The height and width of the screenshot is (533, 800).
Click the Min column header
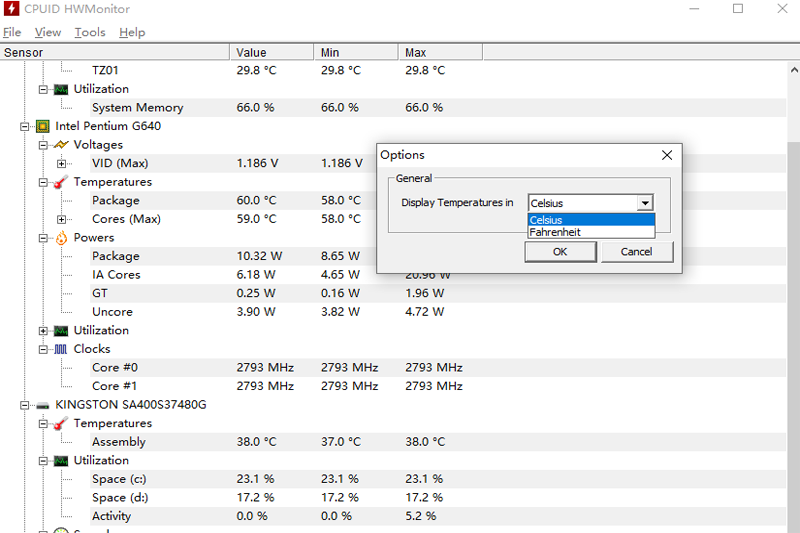click(x=356, y=53)
